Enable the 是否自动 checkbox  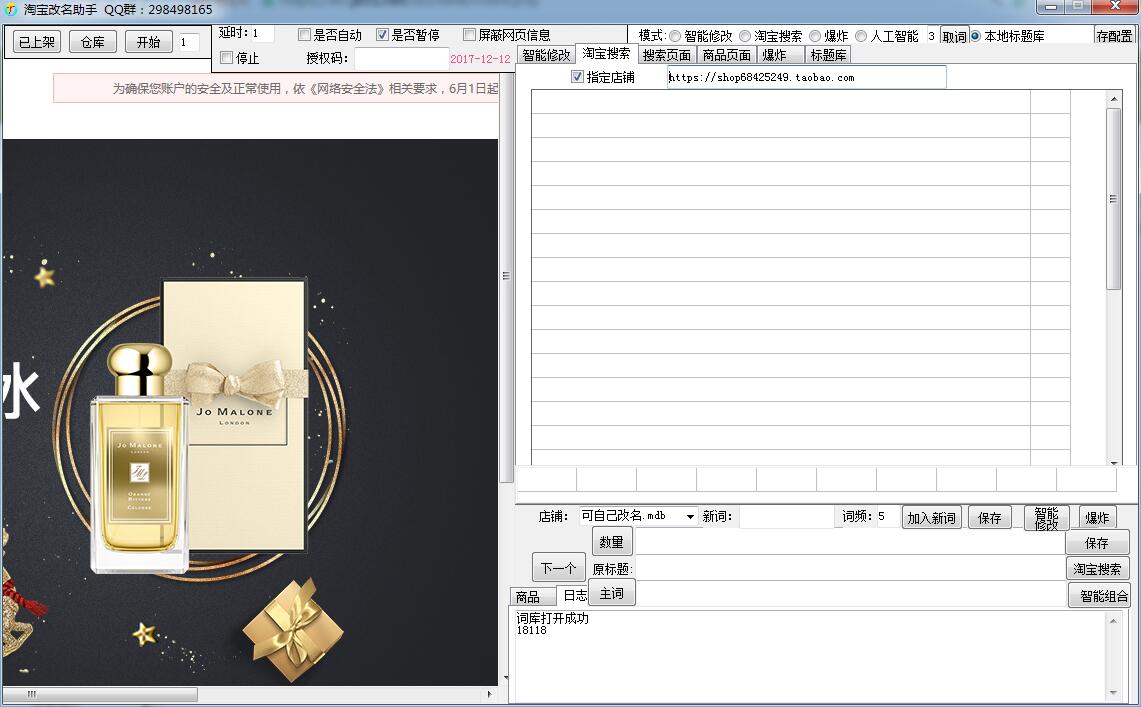[305, 35]
